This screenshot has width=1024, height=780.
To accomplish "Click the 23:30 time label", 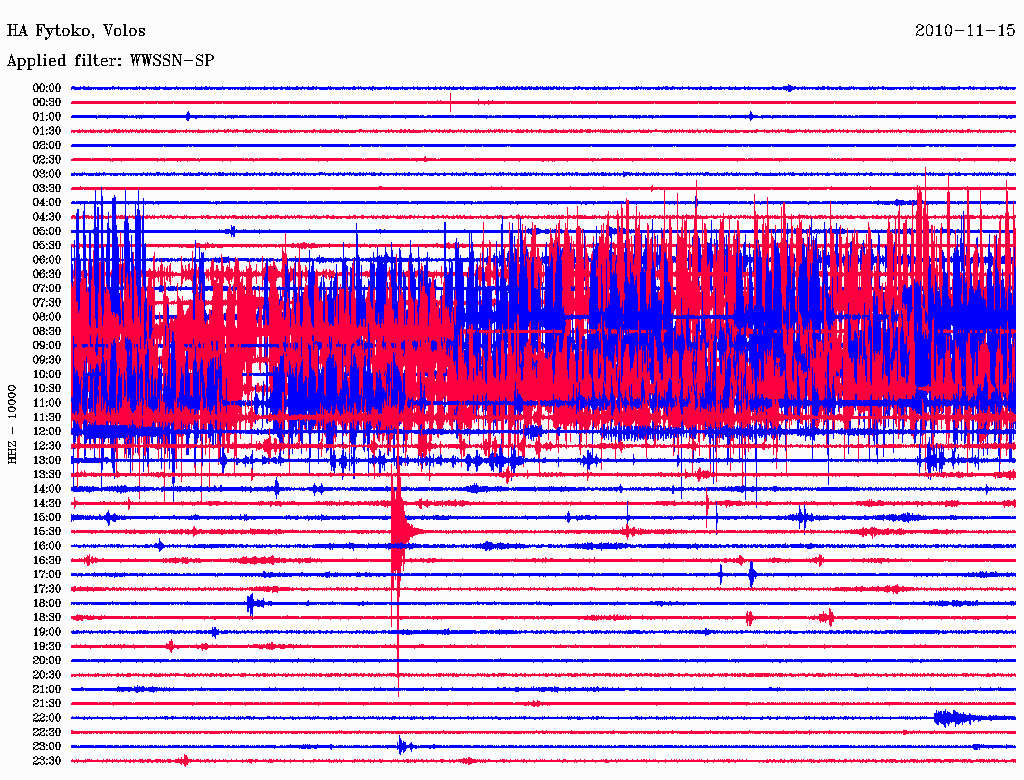I will pos(47,761).
